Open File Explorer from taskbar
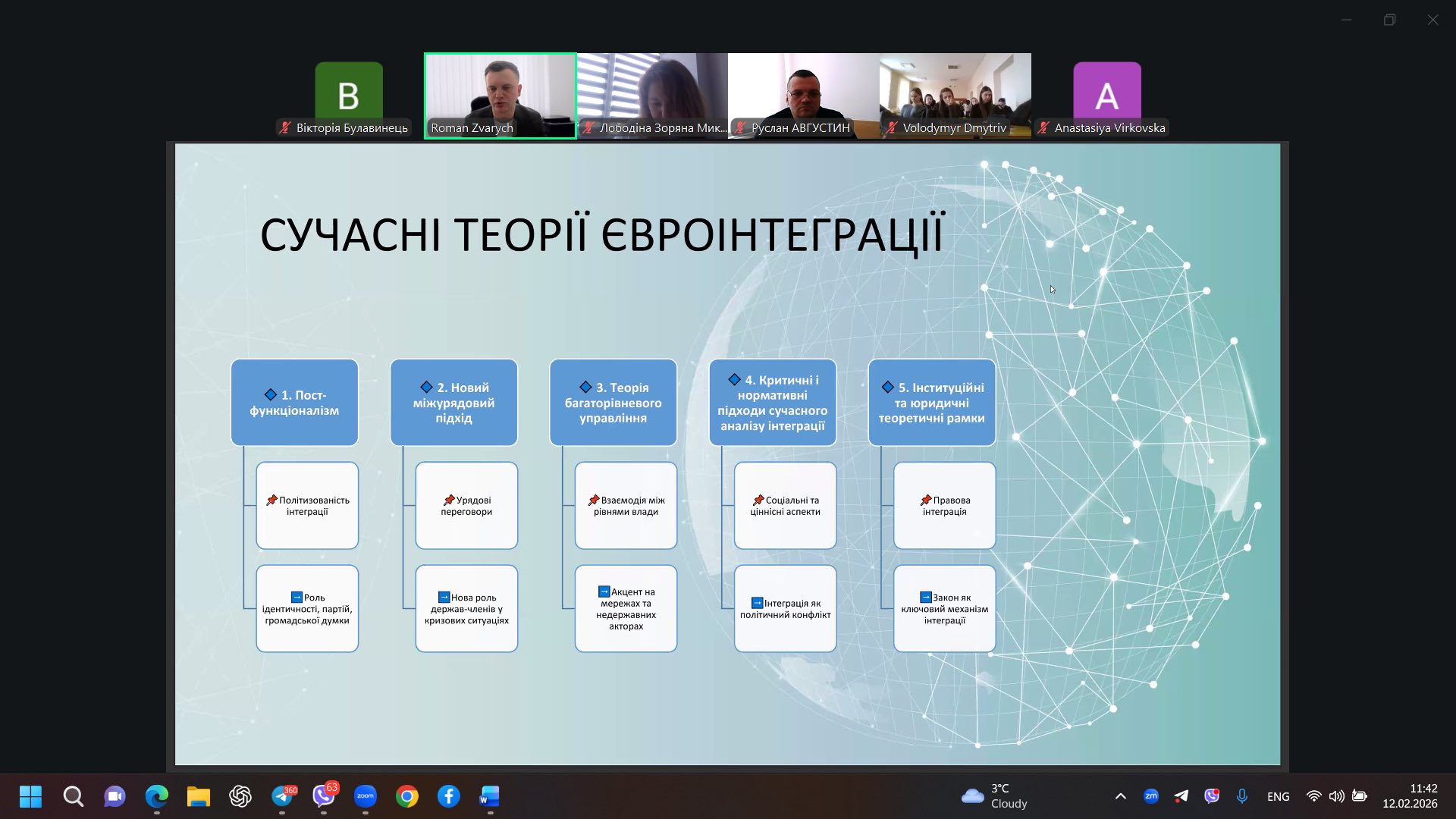The width and height of the screenshot is (1456, 819). click(199, 796)
